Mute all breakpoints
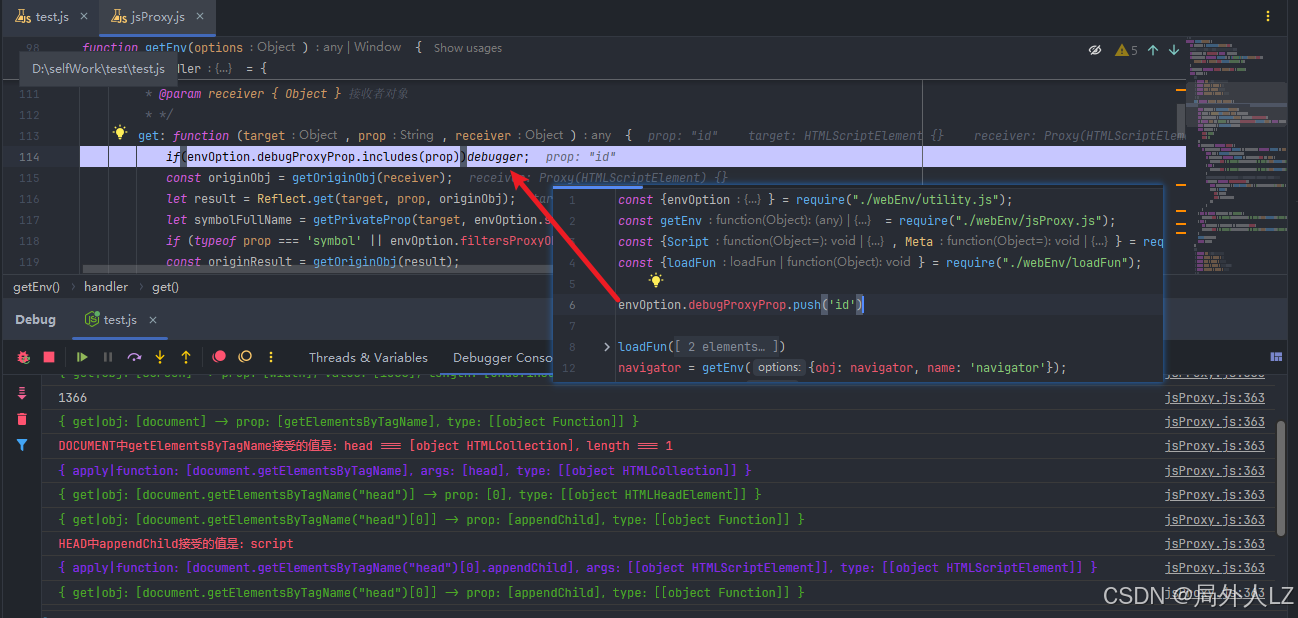The height and width of the screenshot is (618, 1298). click(245, 357)
